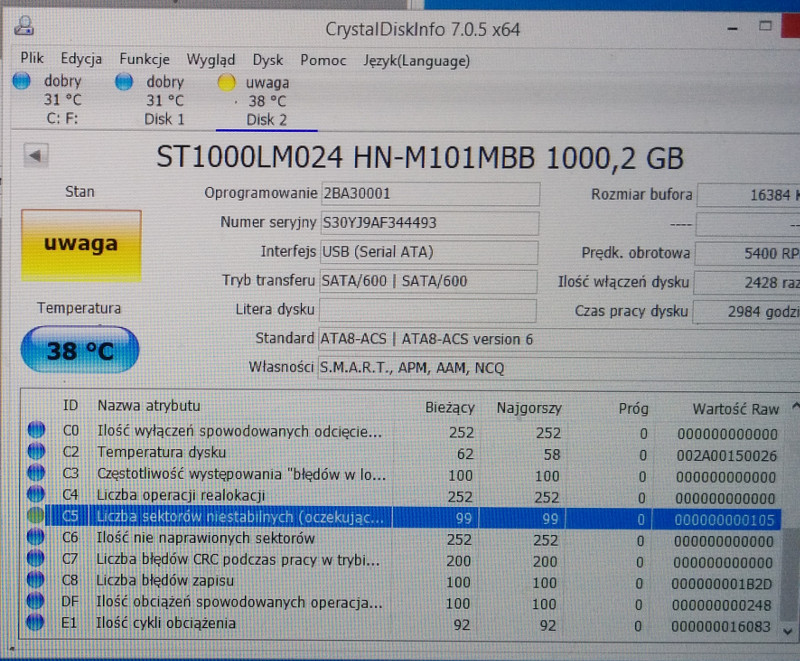Viewport: 800px width, 661px height.
Task: Open the Wygląd menu
Action: coord(211,60)
